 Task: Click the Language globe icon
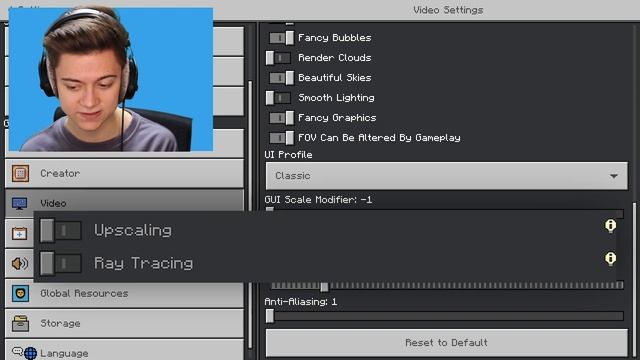tap(30, 353)
